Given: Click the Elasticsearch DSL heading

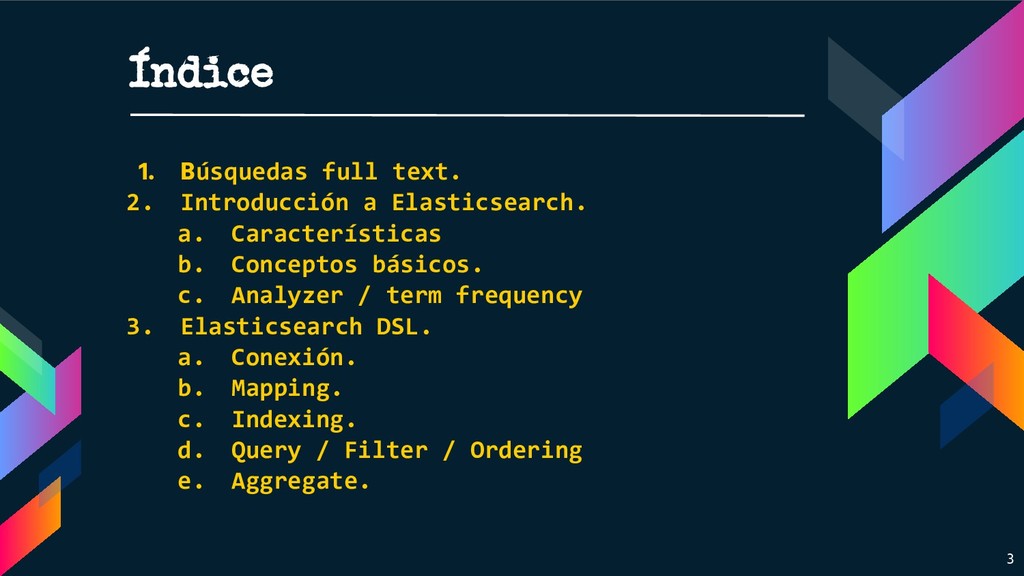Looking at the screenshot, I should (306, 327).
